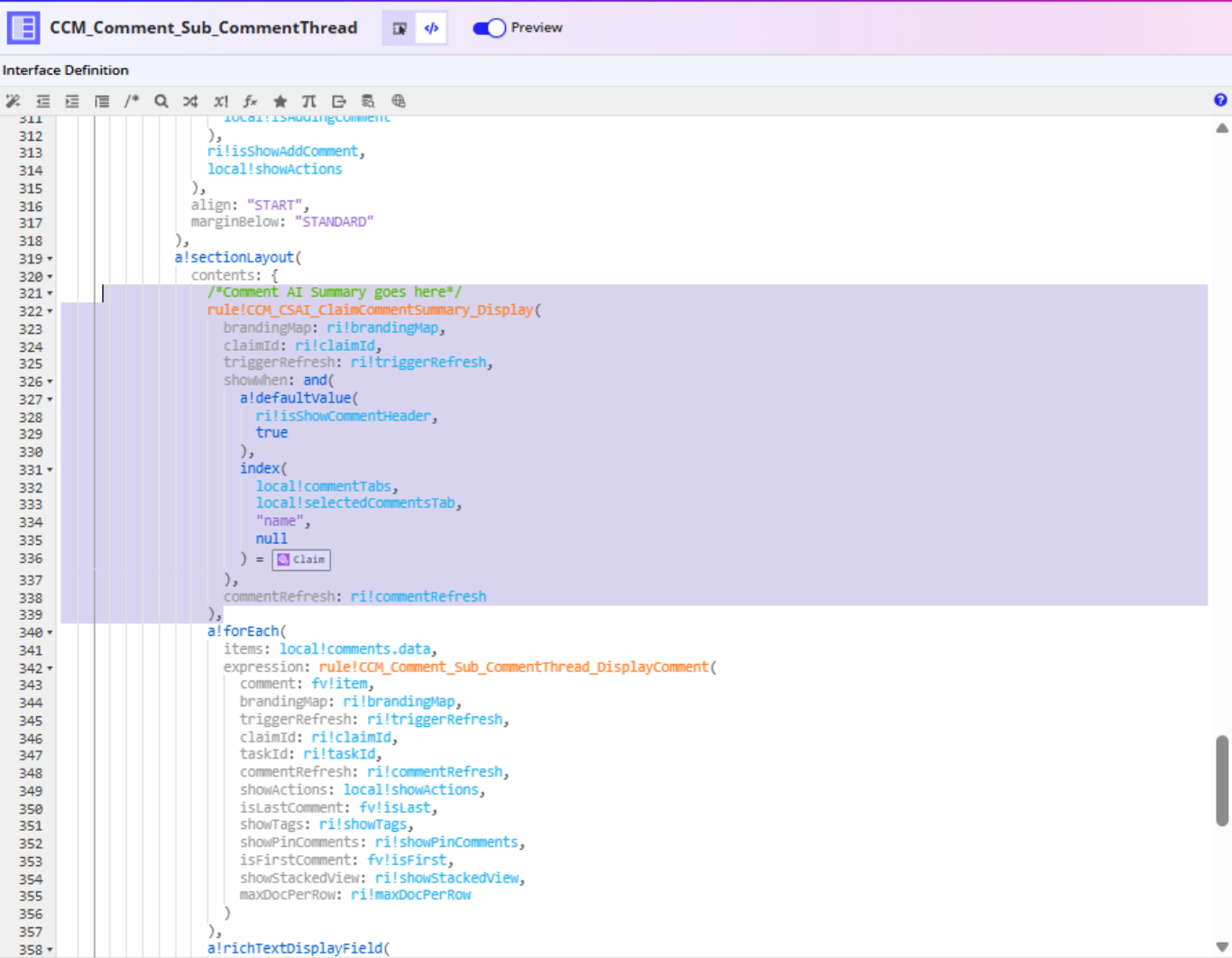Viewport: 1232px width, 958px height.
Task: Collapse code fold at line 322
Action: click(50, 311)
